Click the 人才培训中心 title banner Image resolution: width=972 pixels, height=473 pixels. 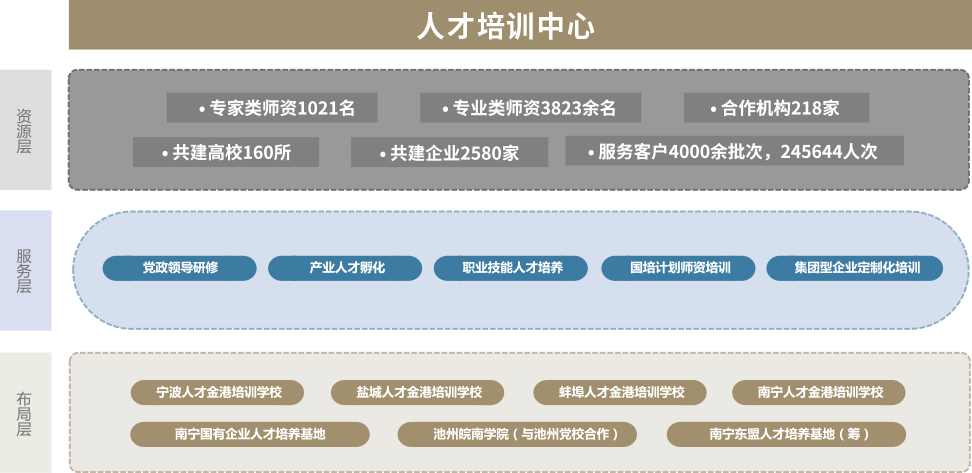click(x=520, y=25)
